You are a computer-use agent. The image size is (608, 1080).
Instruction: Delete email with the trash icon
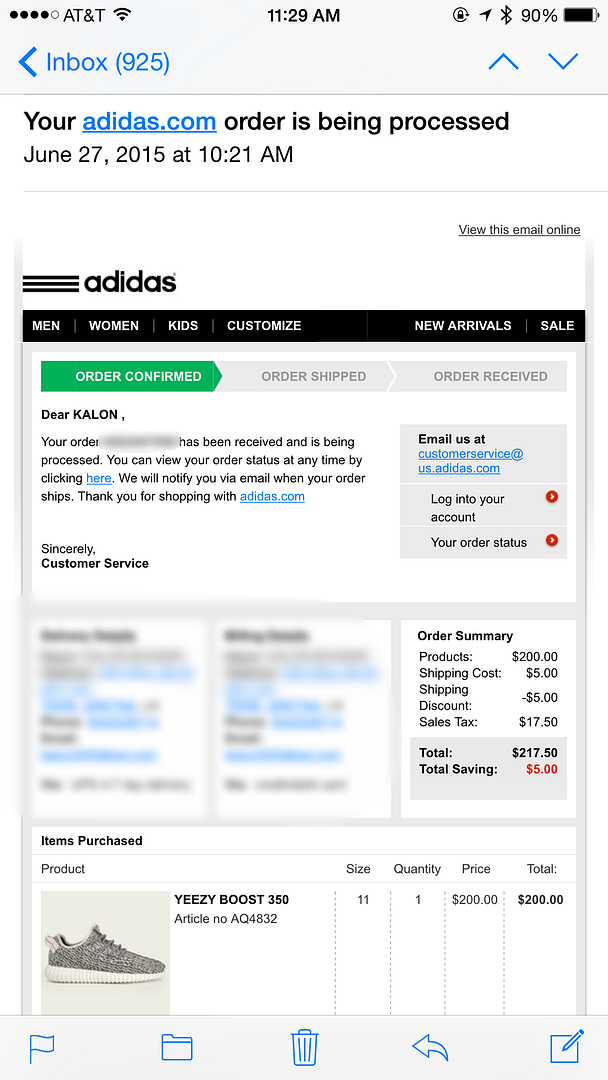click(x=304, y=1047)
